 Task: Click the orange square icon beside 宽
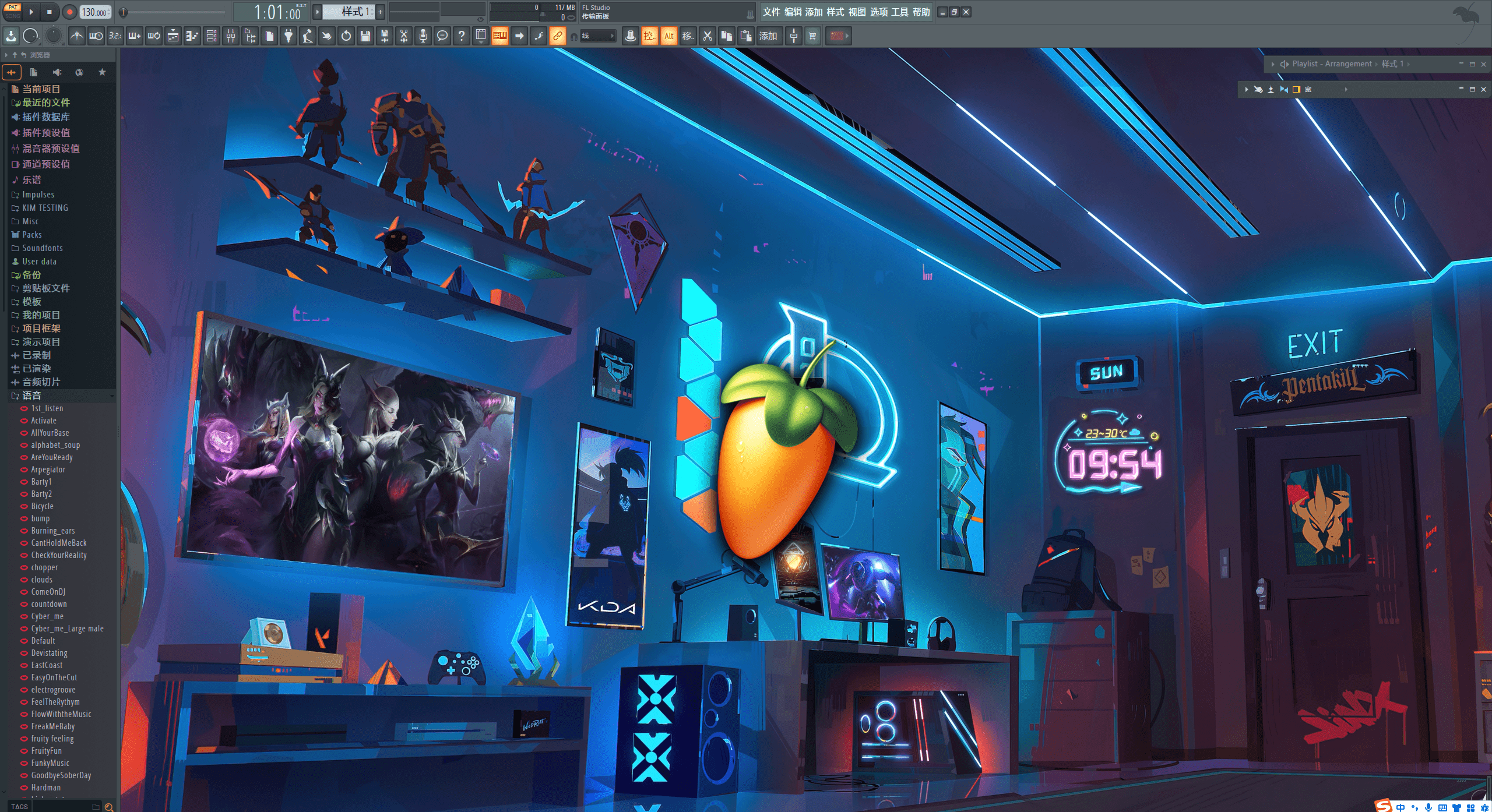1296,90
